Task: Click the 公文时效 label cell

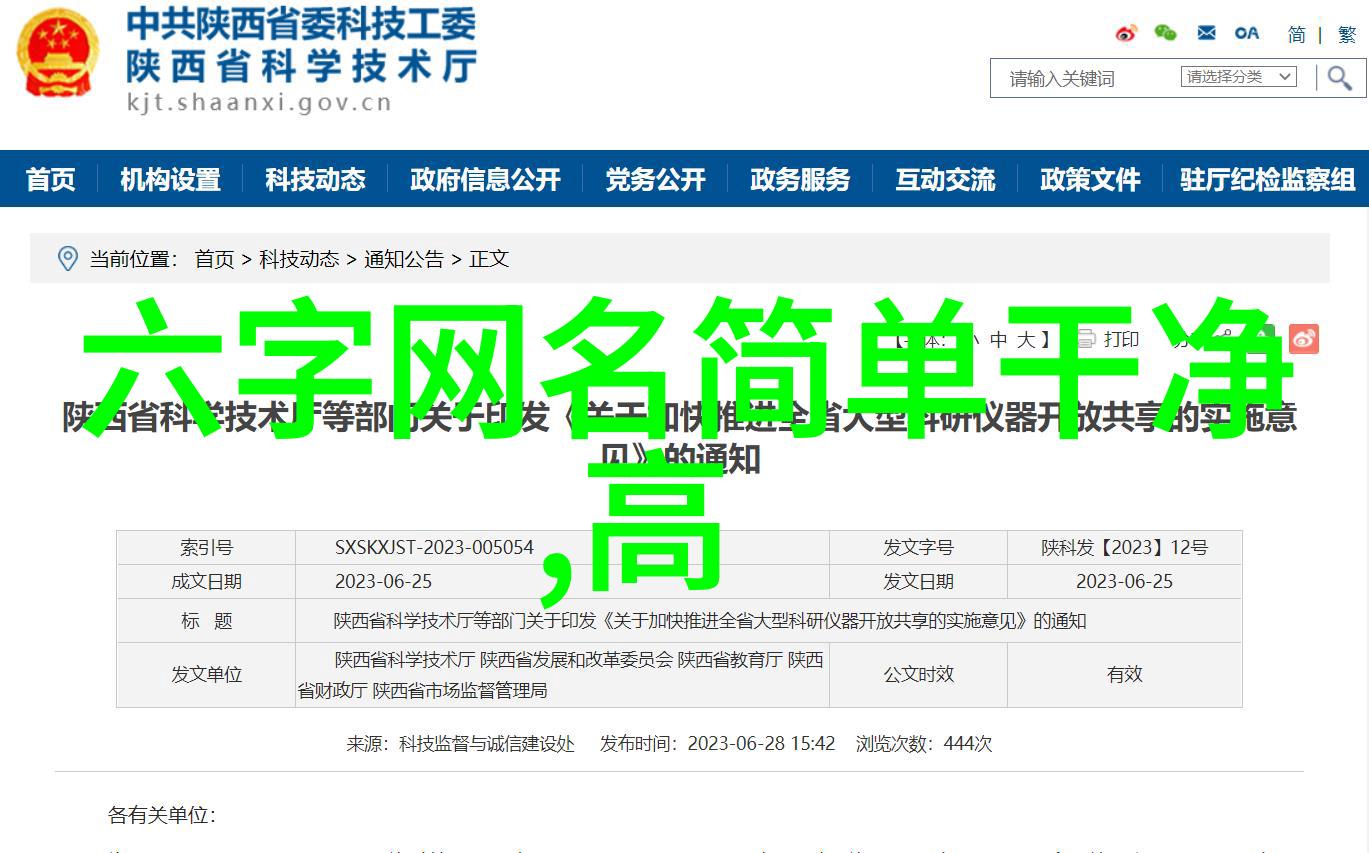Action: (x=918, y=675)
